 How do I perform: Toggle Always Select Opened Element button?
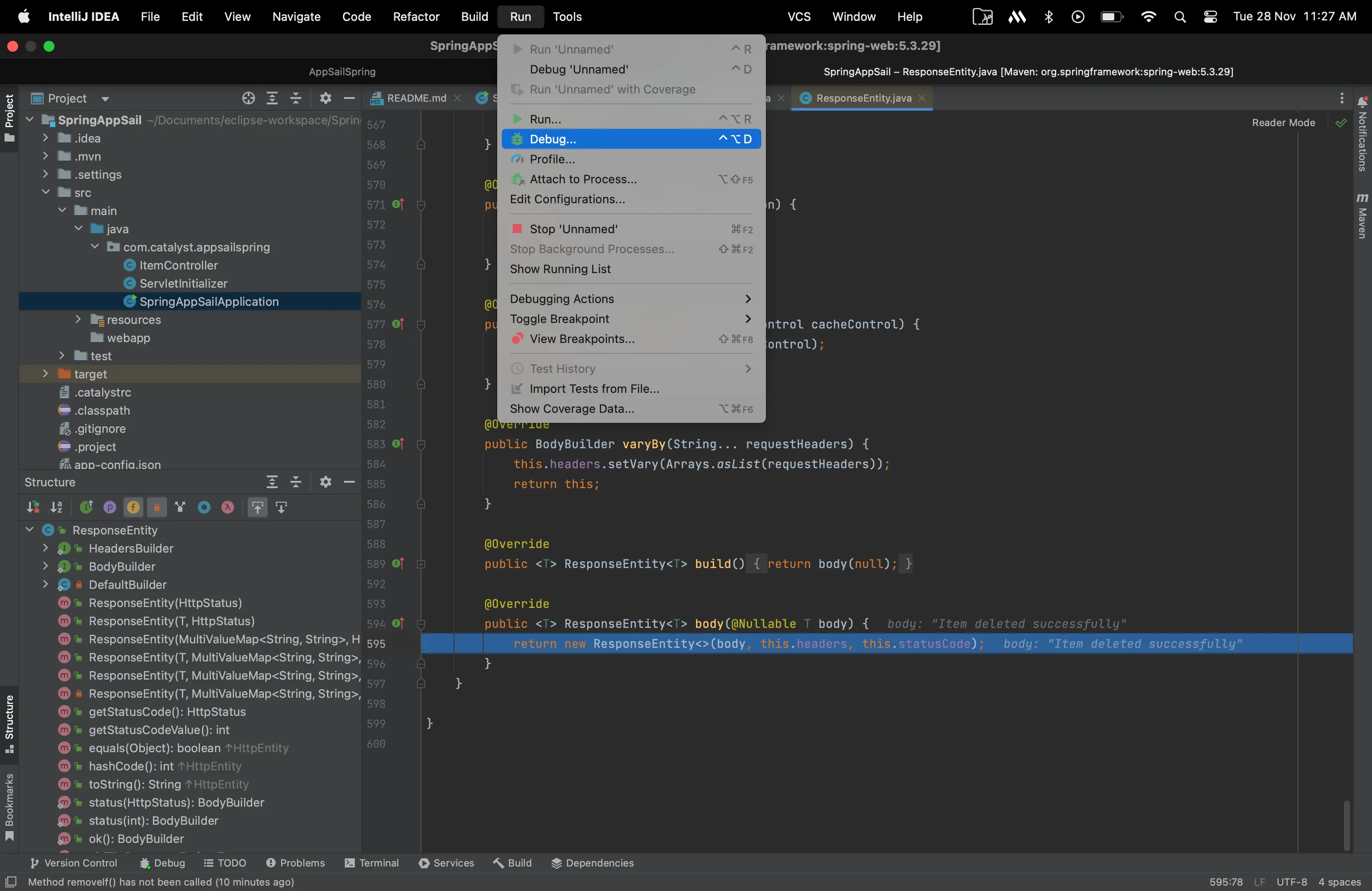258,507
